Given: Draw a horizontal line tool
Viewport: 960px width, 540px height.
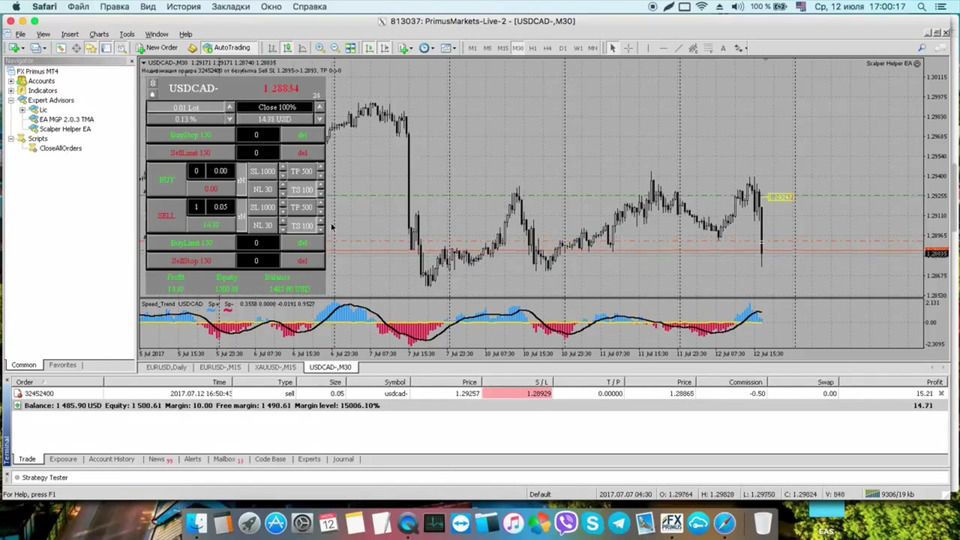Looking at the screenshot, I should pyautogui.click(x=663, y=48).
